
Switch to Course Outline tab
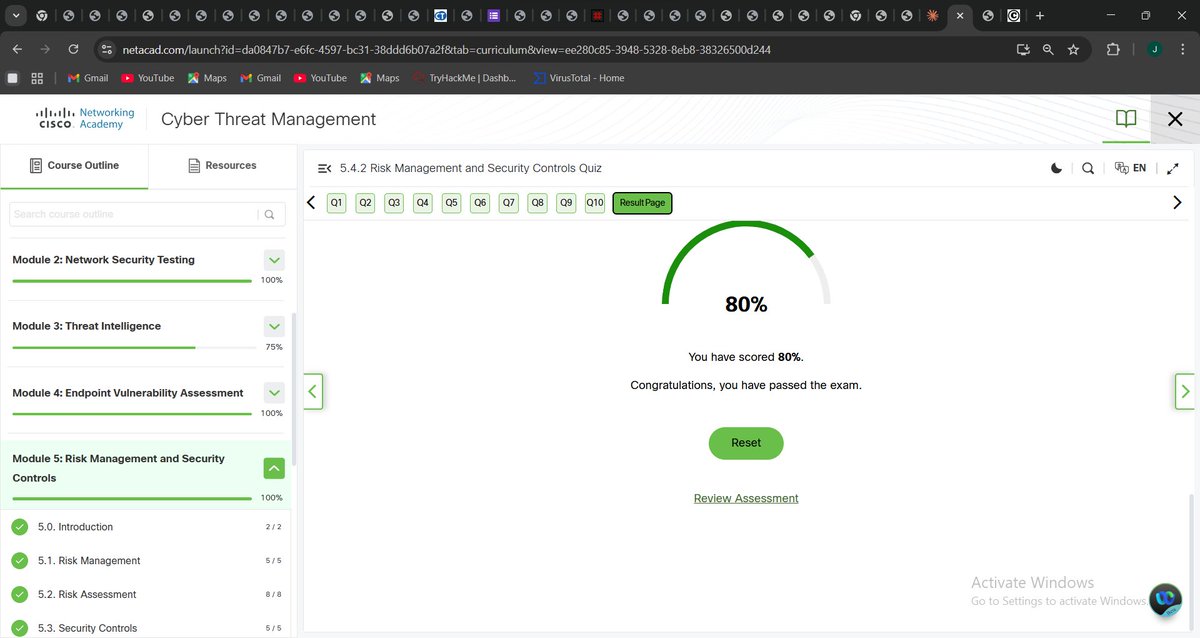[75, 166]
